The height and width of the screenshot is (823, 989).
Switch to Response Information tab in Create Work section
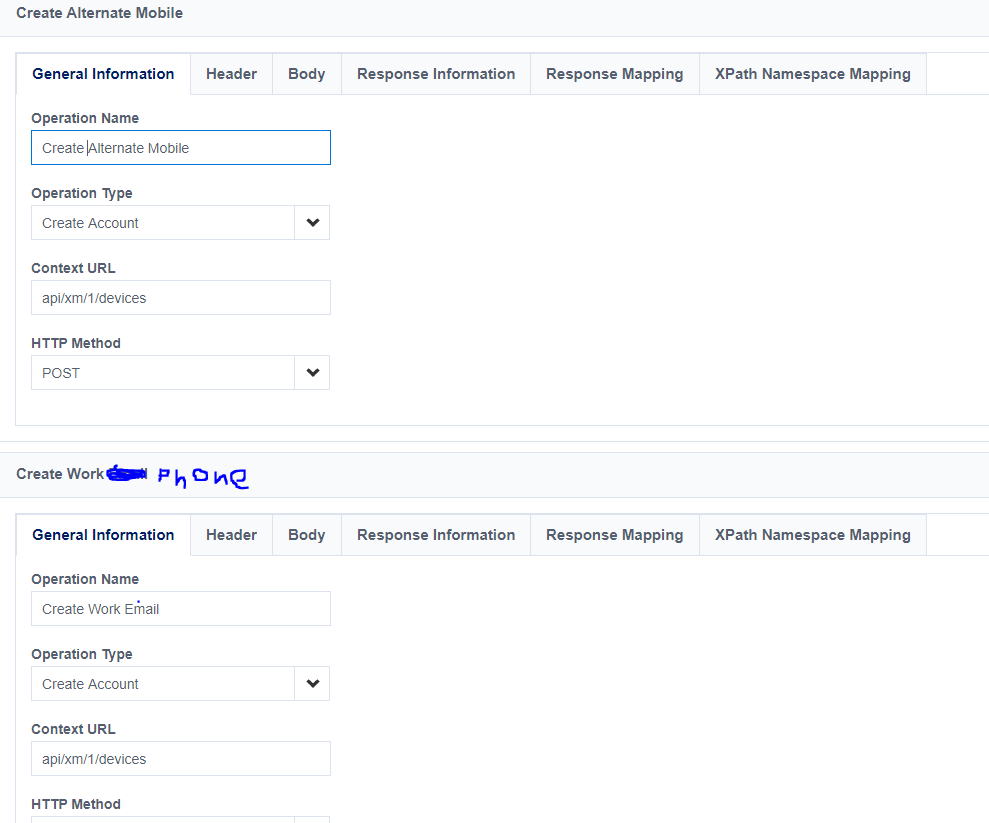click(x=436, y=535)
